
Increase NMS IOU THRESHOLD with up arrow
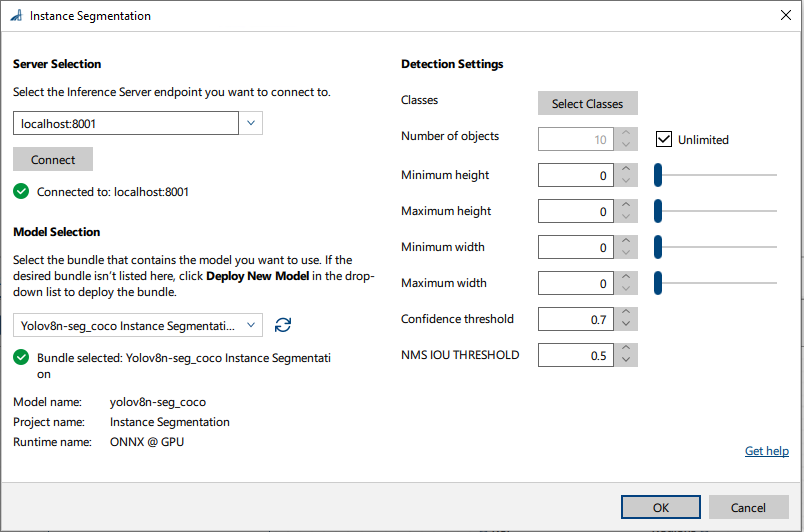pos(626,349)
